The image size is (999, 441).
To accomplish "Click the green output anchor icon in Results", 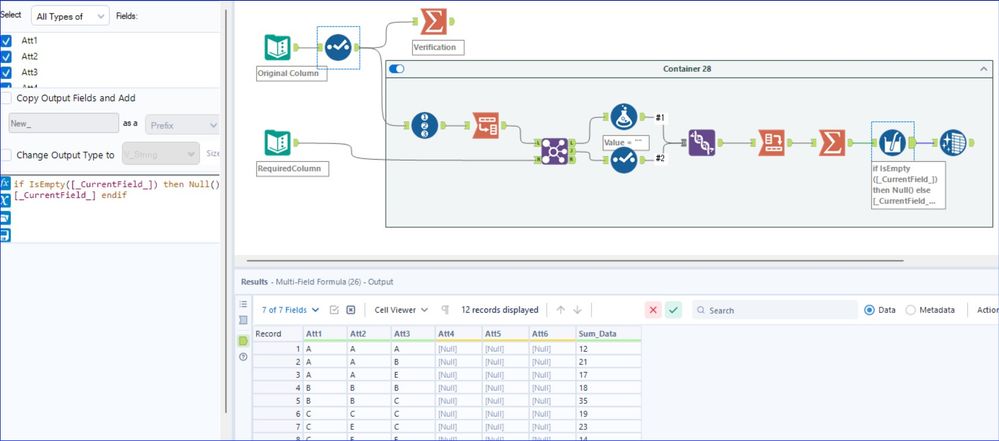I will point(243,341).
